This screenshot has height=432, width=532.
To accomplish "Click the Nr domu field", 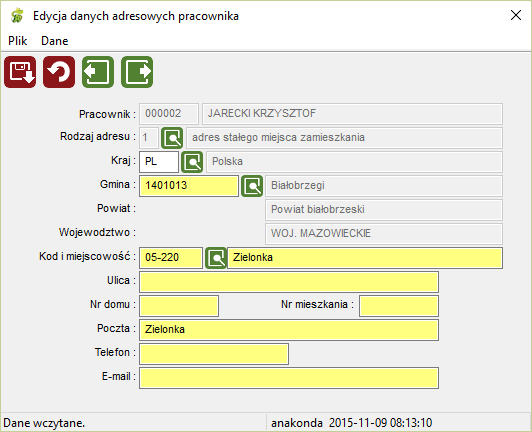I will [x=179, y=306].
